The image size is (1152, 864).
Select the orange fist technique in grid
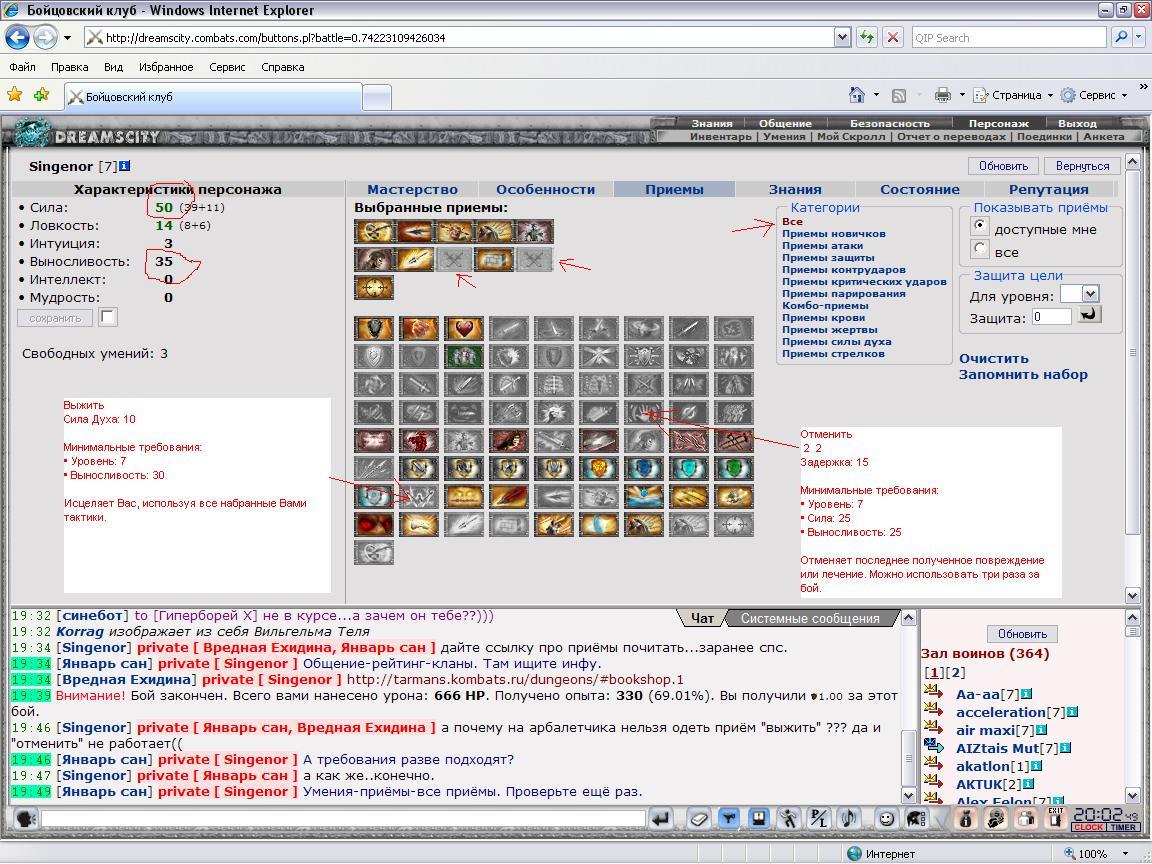click(419, 328)
